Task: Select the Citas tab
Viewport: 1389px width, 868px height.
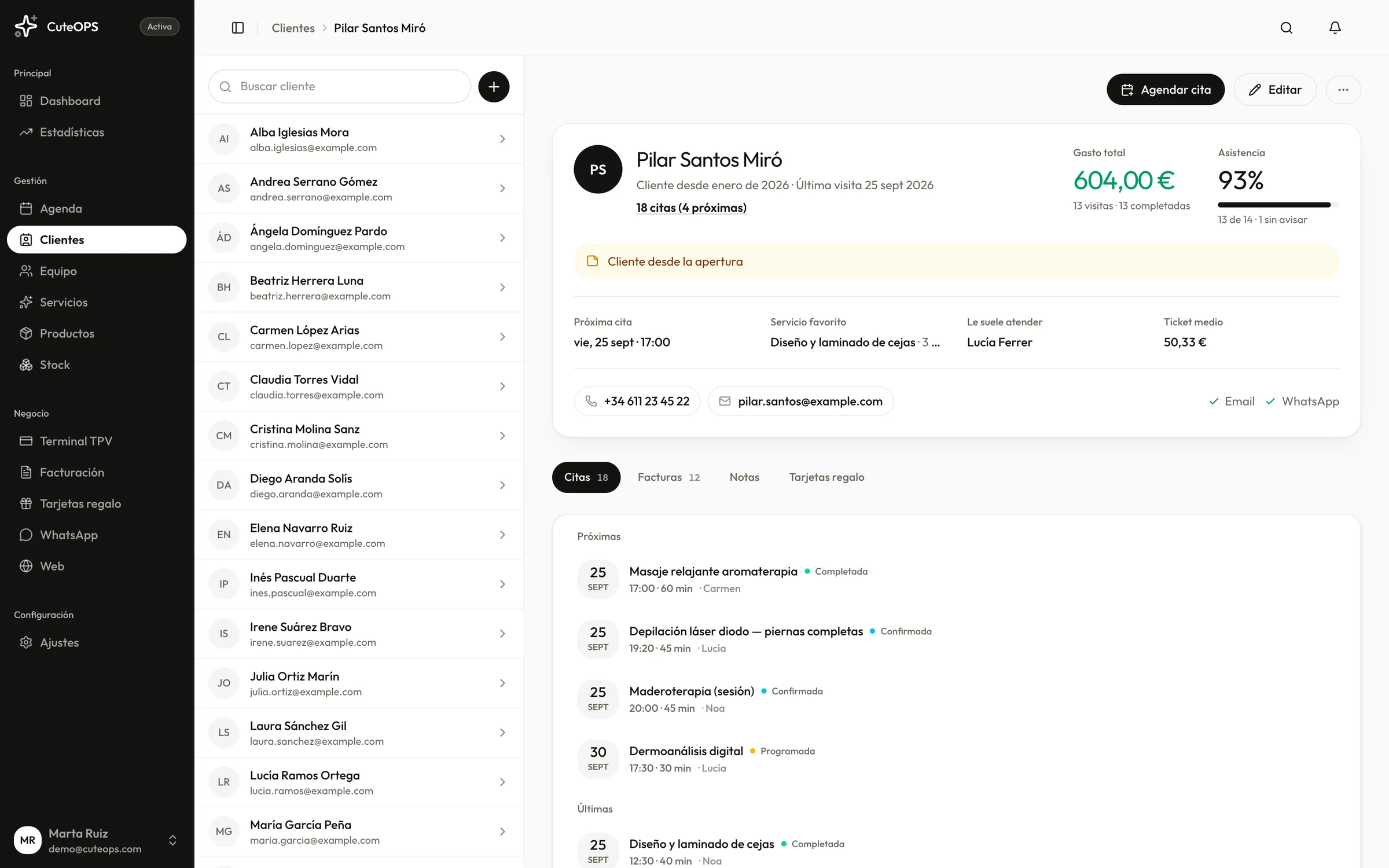Action: 586,477
